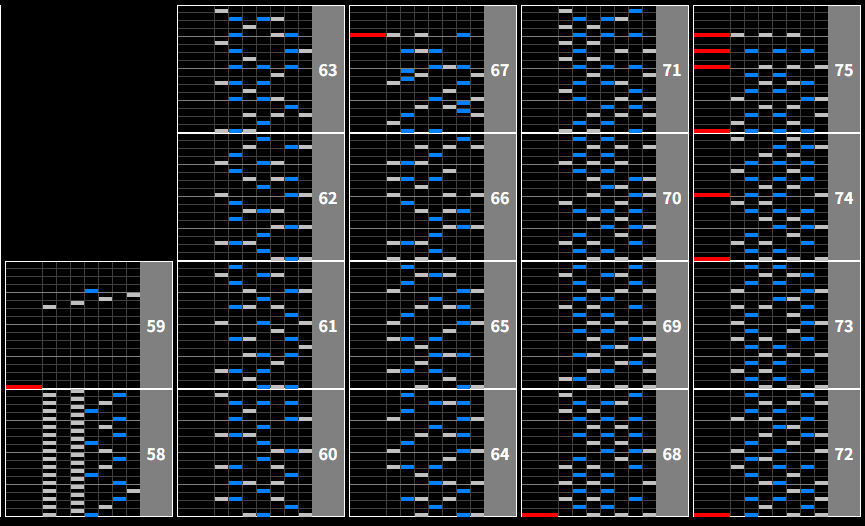865x526 pixels.
Task: Select the measure 68 gray label
Action: [672, 454]
